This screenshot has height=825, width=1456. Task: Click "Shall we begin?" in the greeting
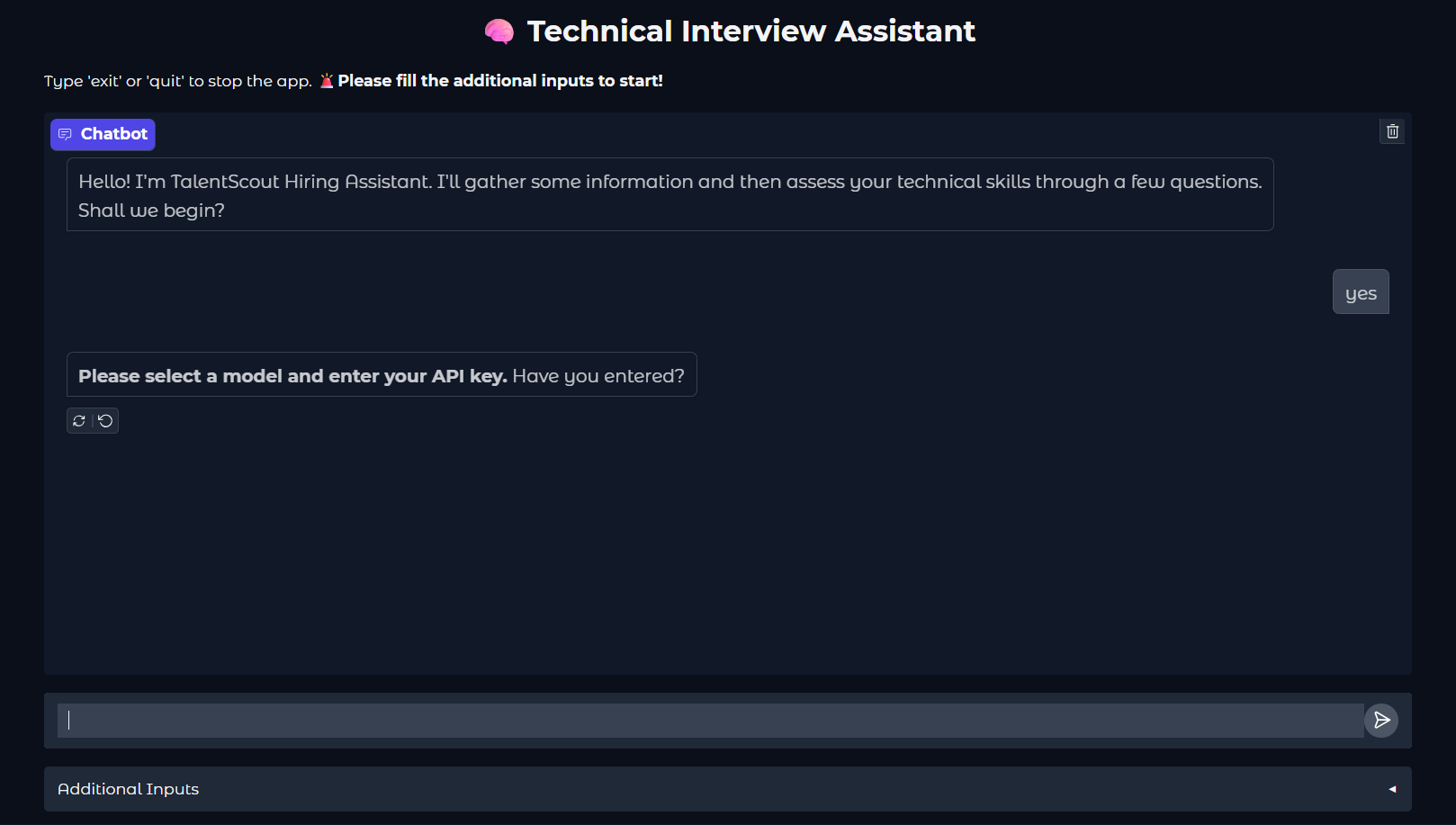(151, 211)
